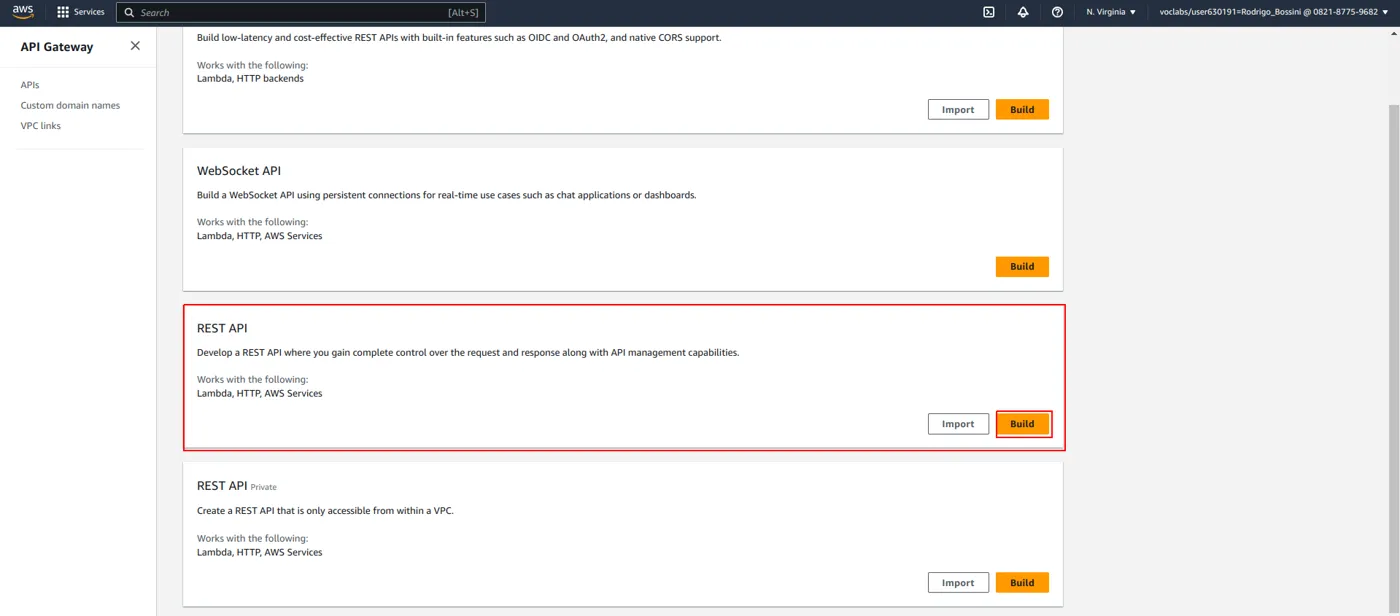Click the WebSocket API description text
Image resolution: width=1400 pixels, height=616 pixels.
tap(446, 195)
